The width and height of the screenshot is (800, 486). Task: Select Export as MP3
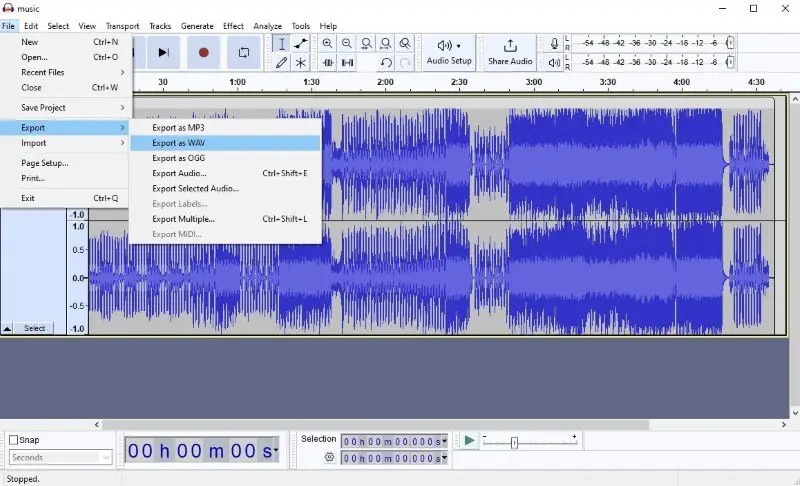[x=226, y=127]
